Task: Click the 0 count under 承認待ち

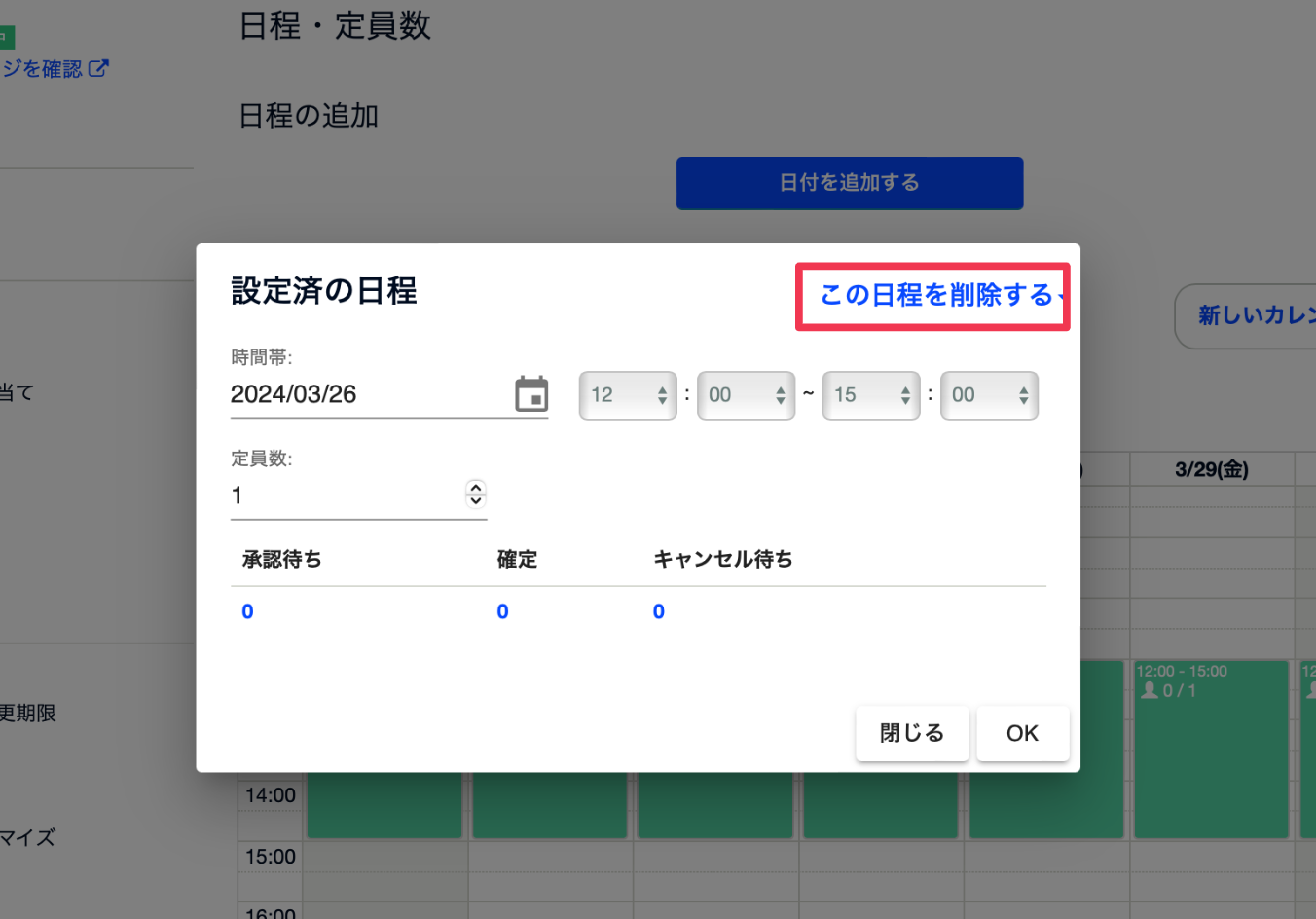Action: [x=247, y=611]
